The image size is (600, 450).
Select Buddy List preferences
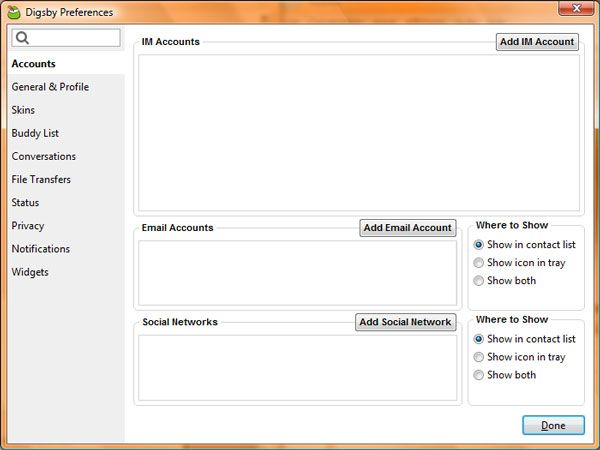pos(35,133)
